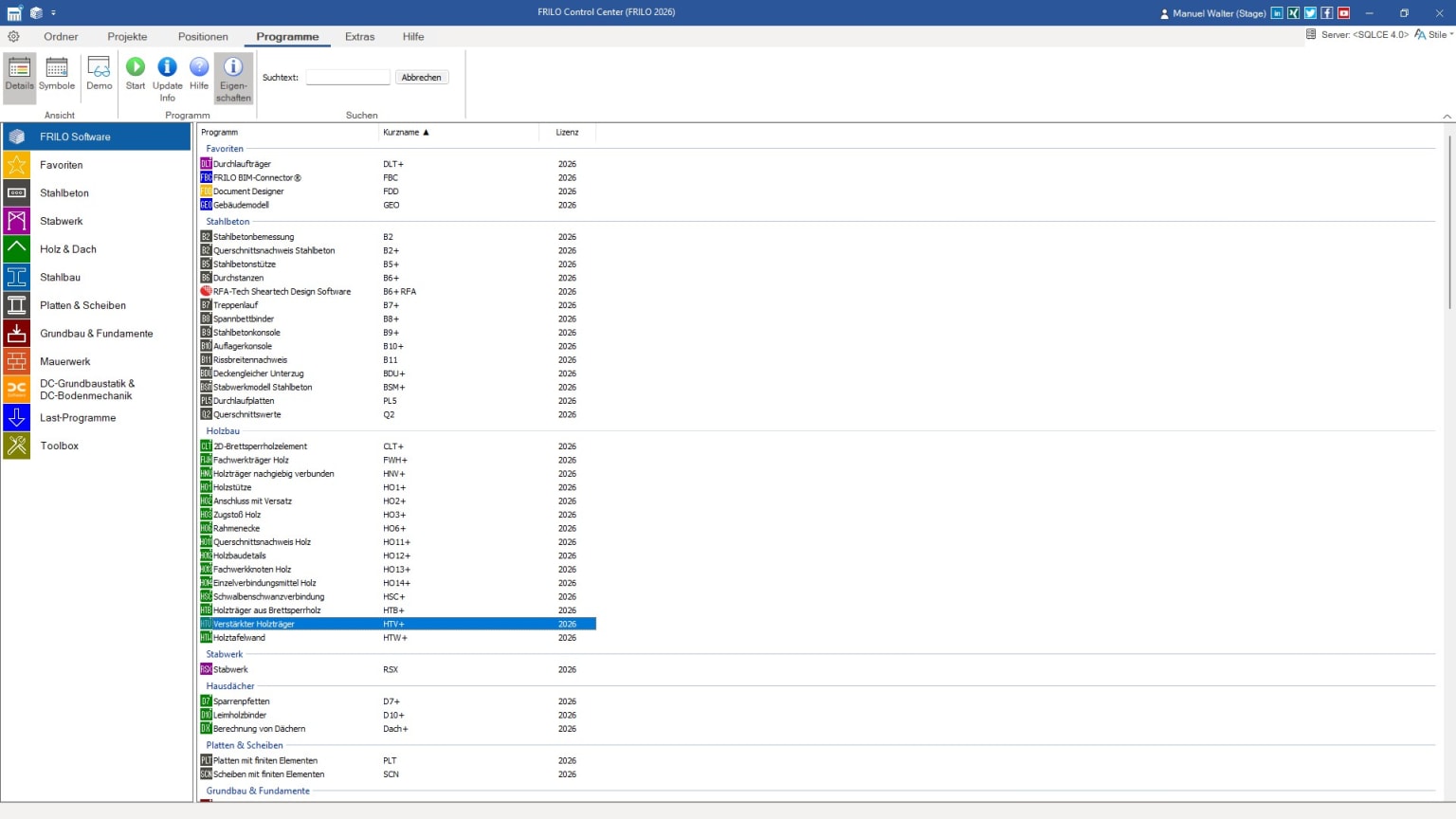Show Eigenschaften of selected program

pos(233,79)
